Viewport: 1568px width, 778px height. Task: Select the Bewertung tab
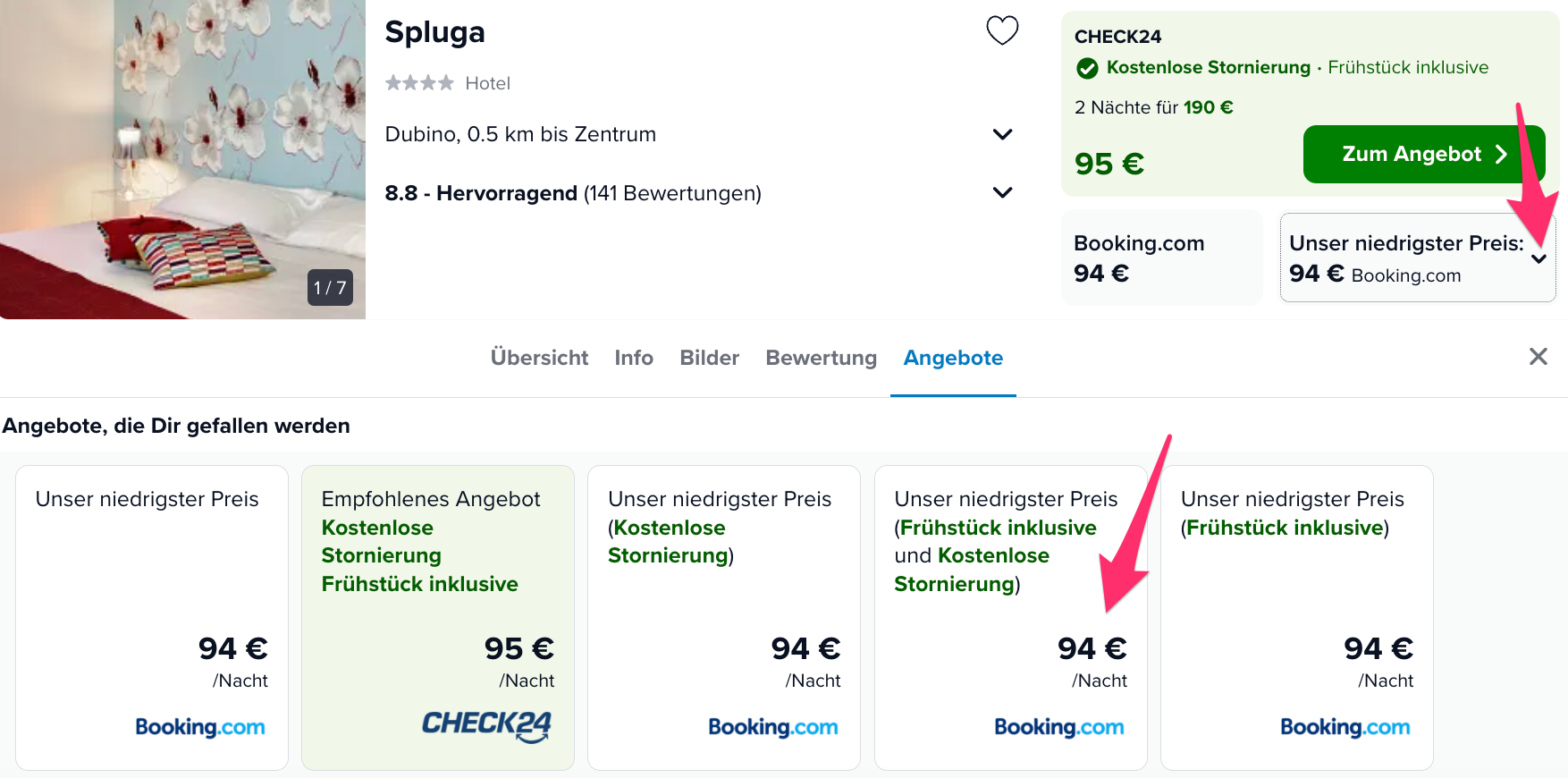pos(821,358)
